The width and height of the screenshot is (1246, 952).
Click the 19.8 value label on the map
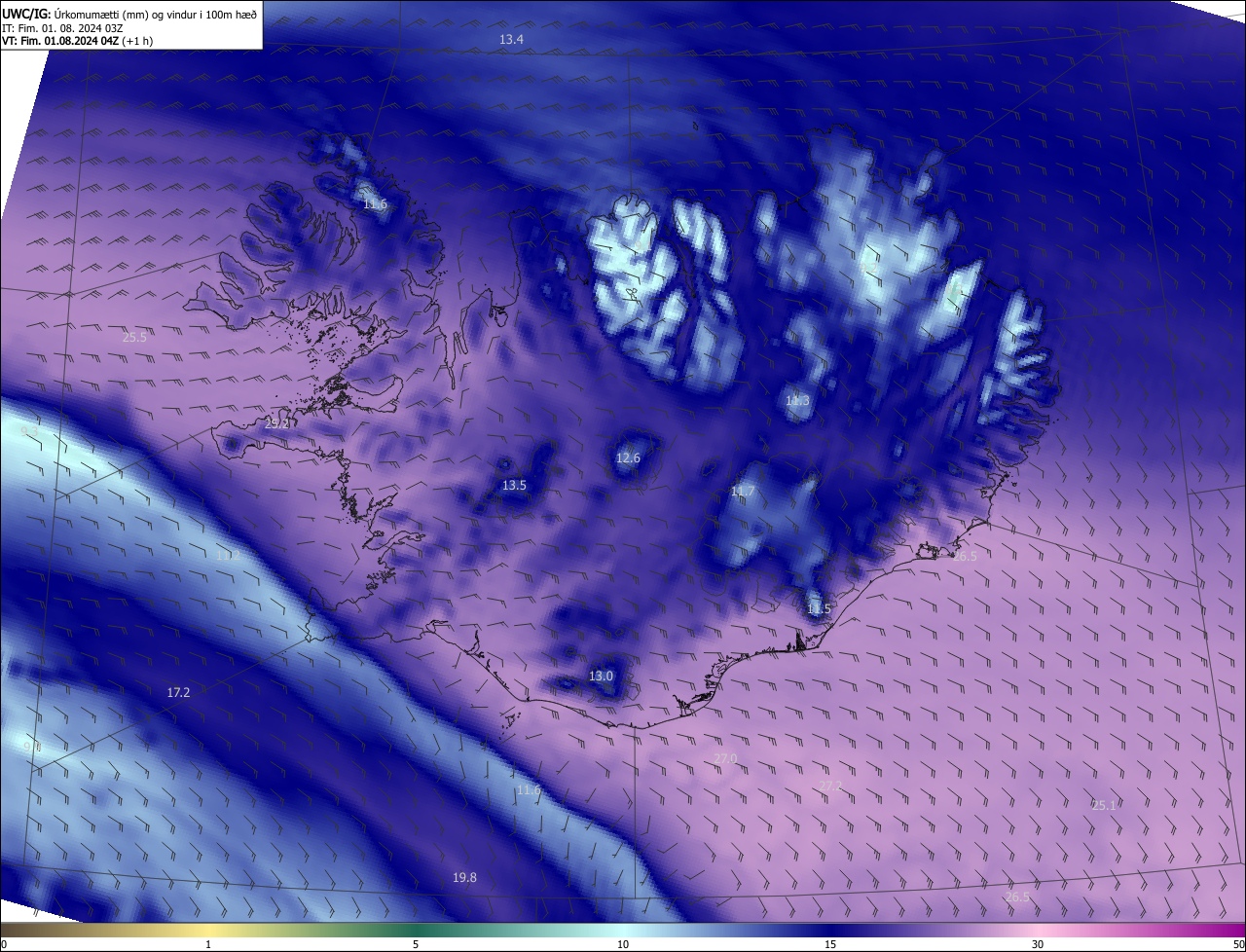465,878
